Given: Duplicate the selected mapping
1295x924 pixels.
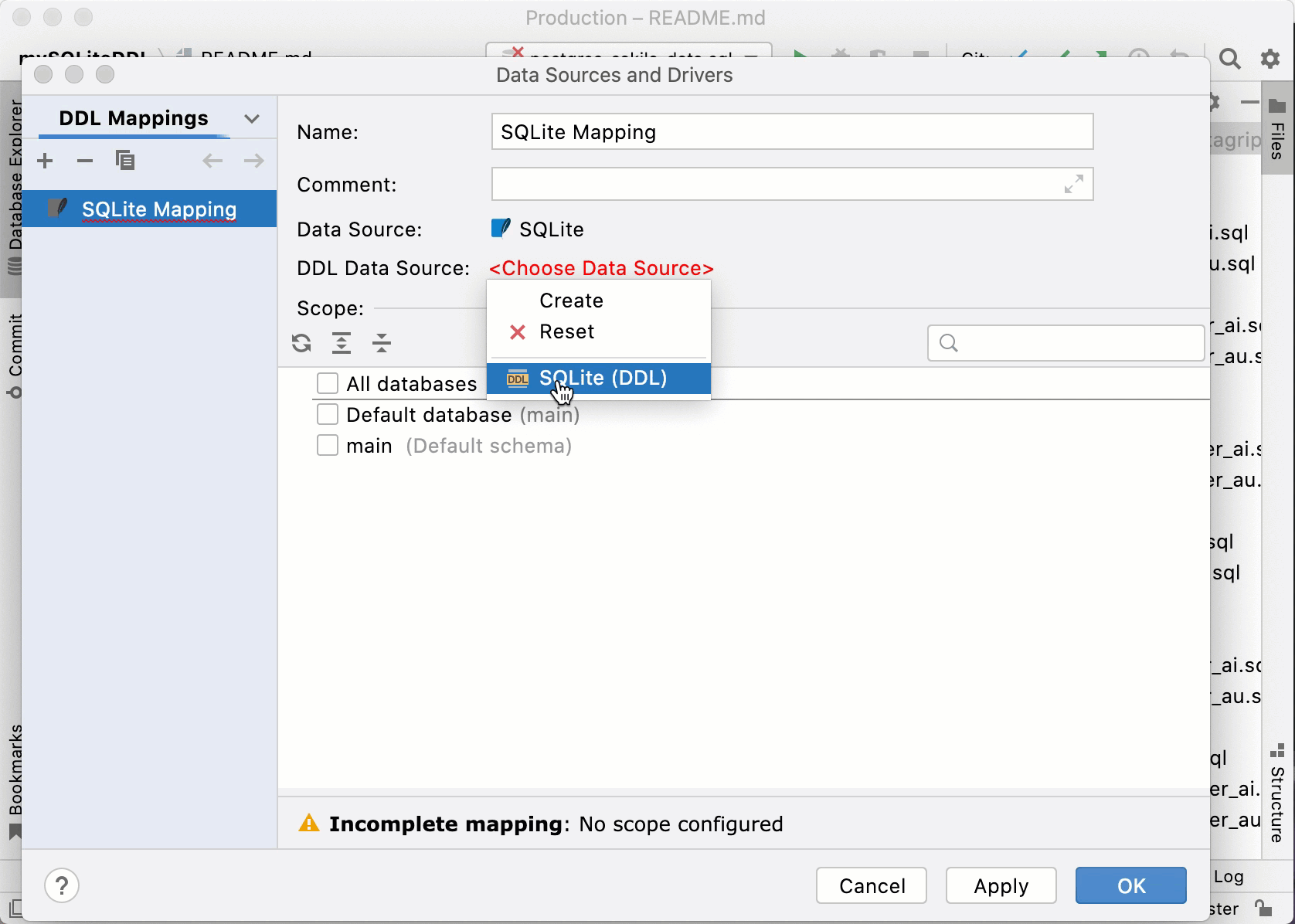Looking at the screenshot, I should [124, 161].
